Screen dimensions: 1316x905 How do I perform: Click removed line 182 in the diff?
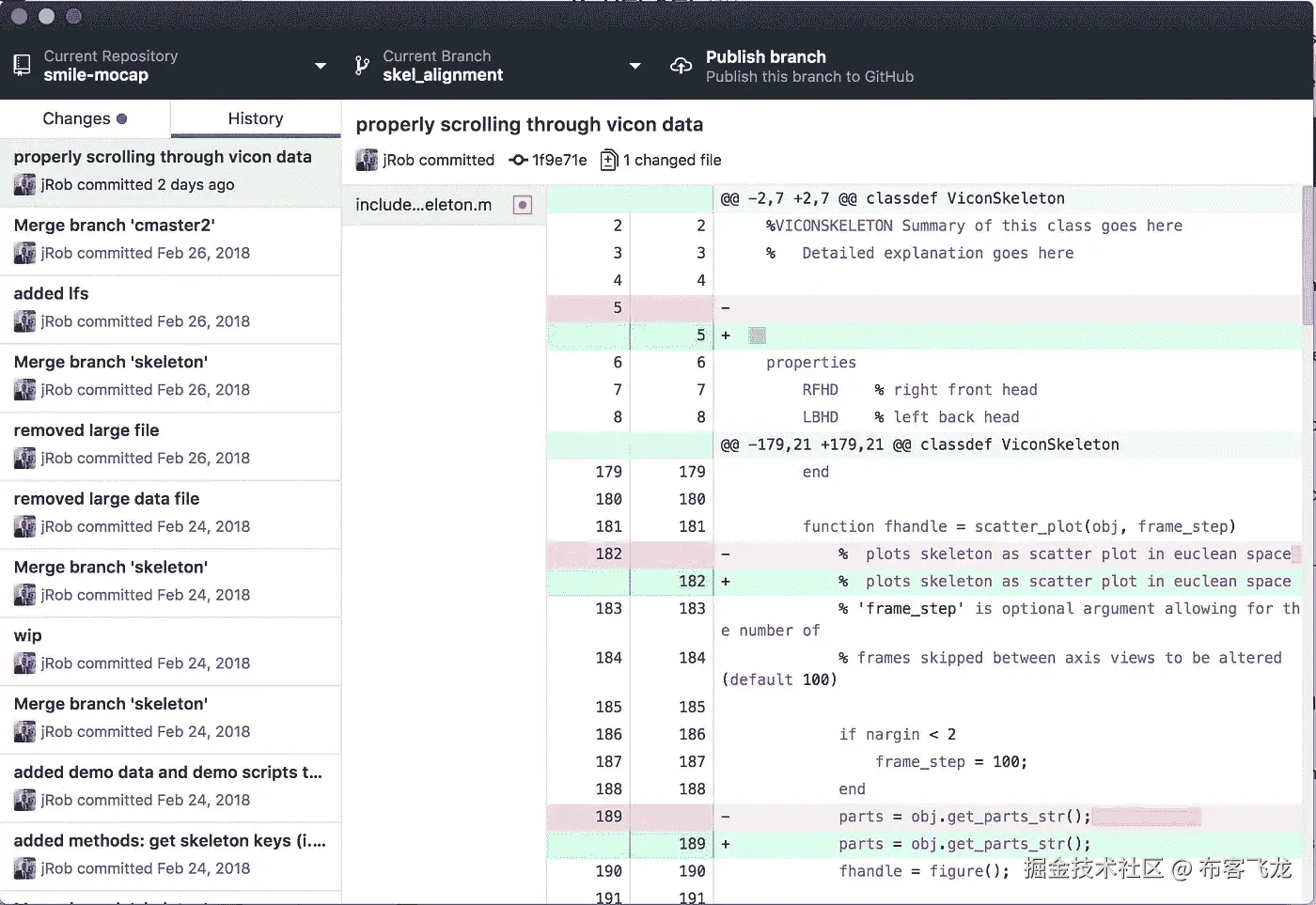pyautogui.click(x=924, y=554)
